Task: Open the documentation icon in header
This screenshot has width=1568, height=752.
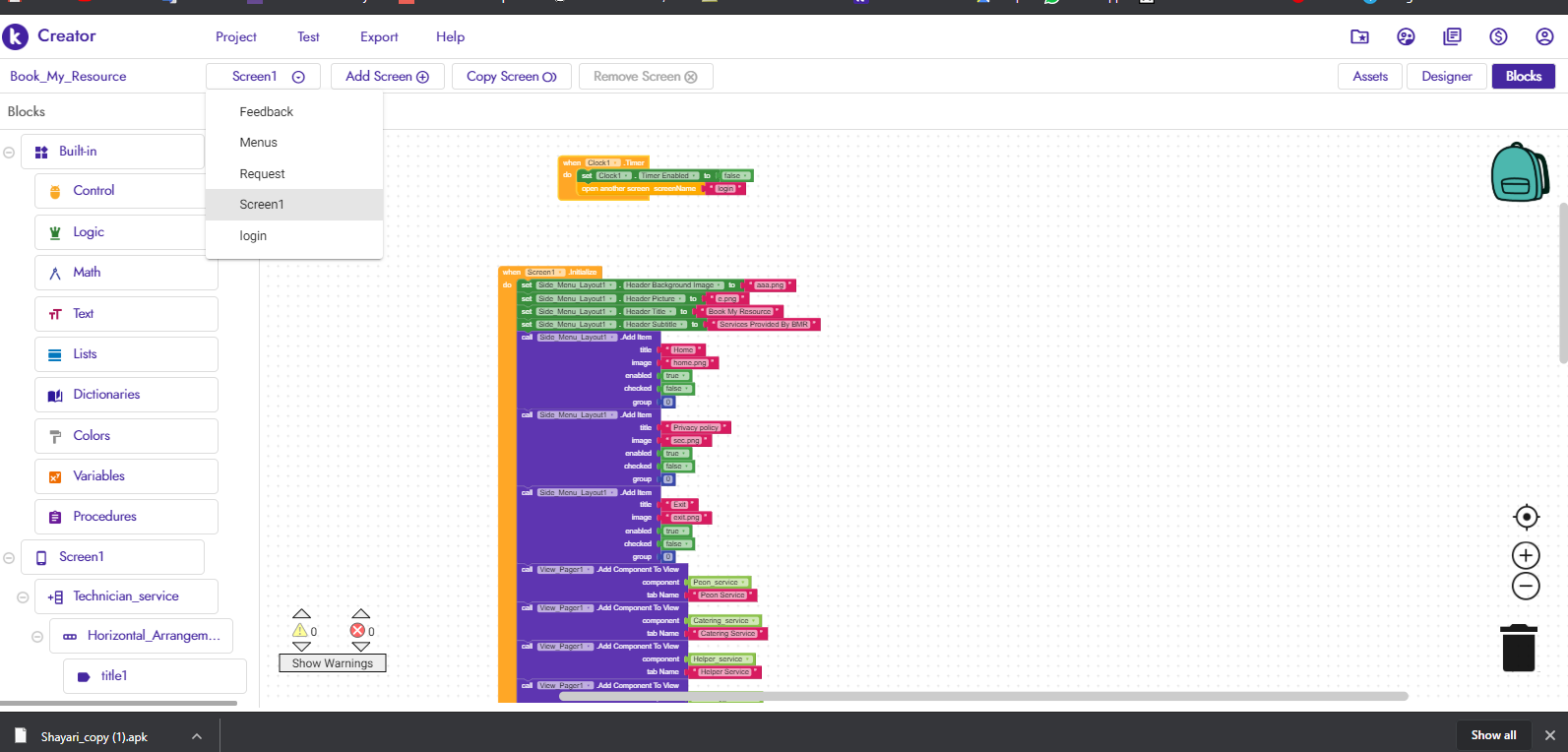Action: pos(1452,36)
